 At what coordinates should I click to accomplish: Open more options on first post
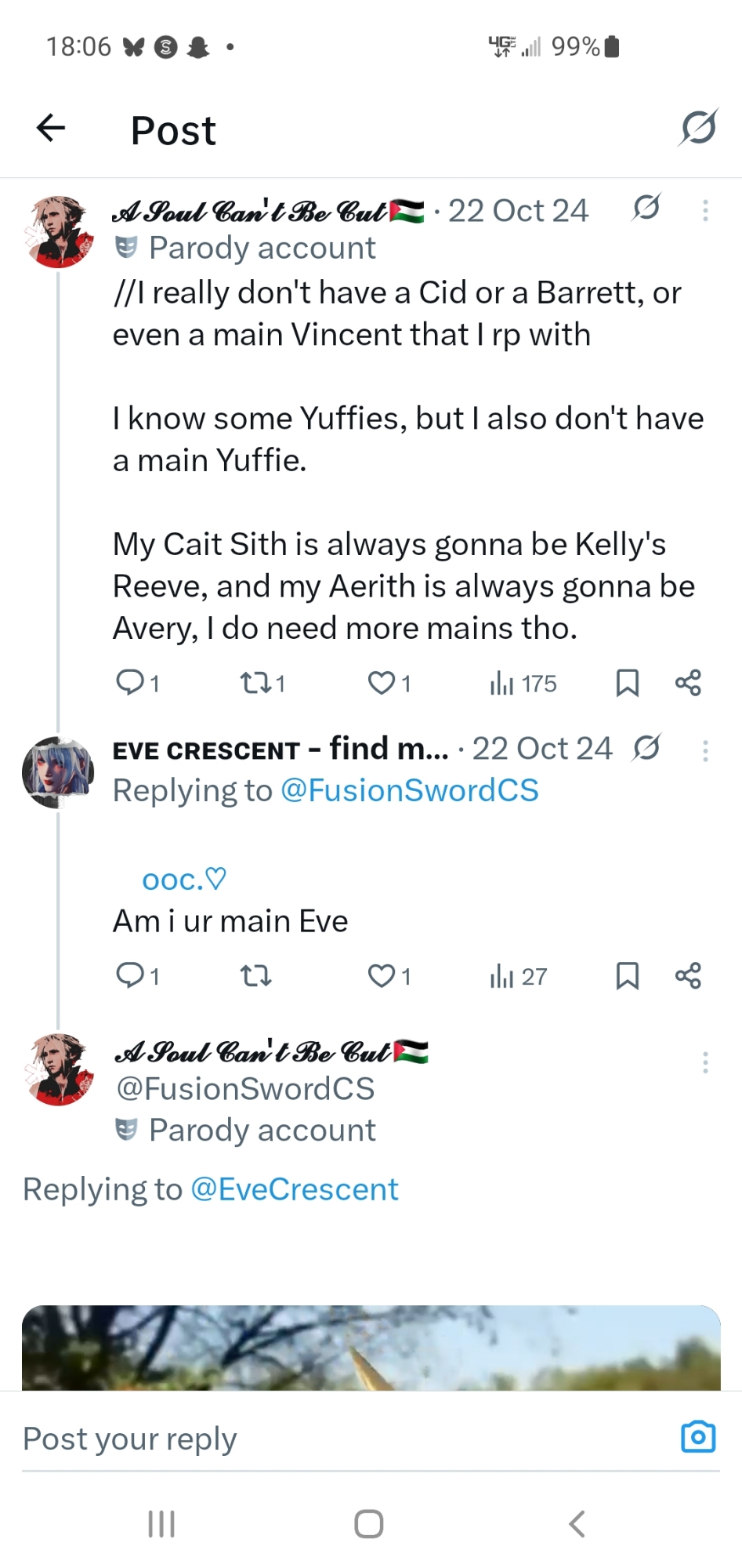pos(705,210)
